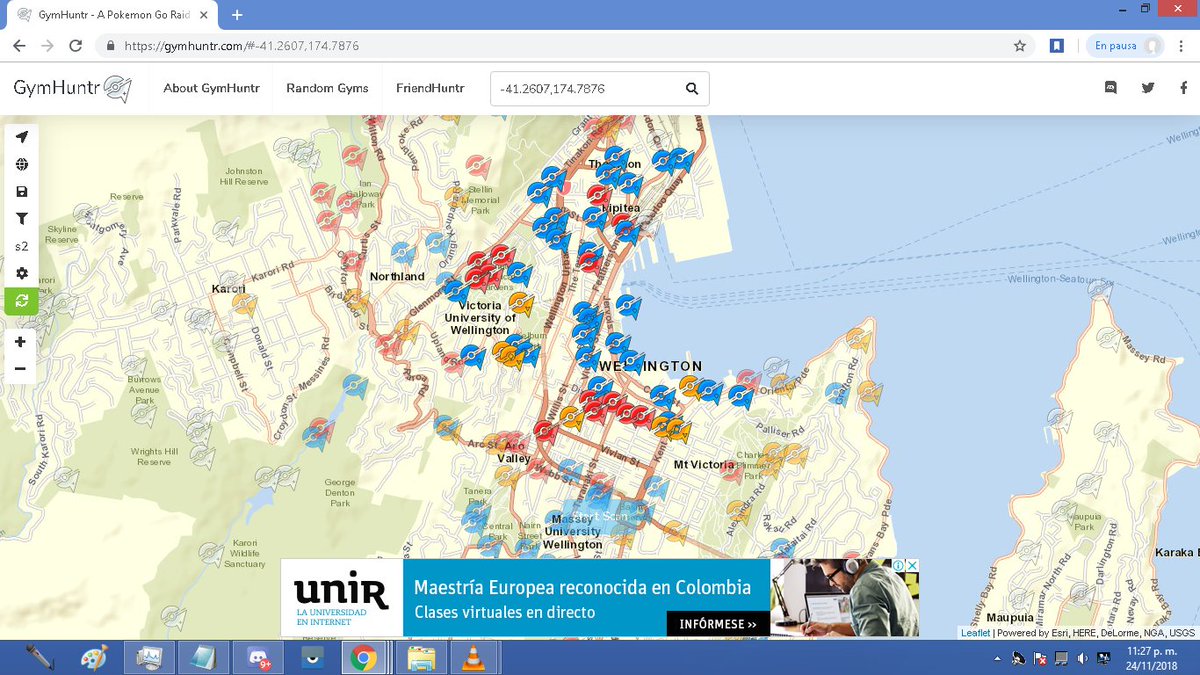The width and height of the screenshot is (1200, 675).
Task: Open VLC media player in taskbar
Action: (x=474, y=658)
